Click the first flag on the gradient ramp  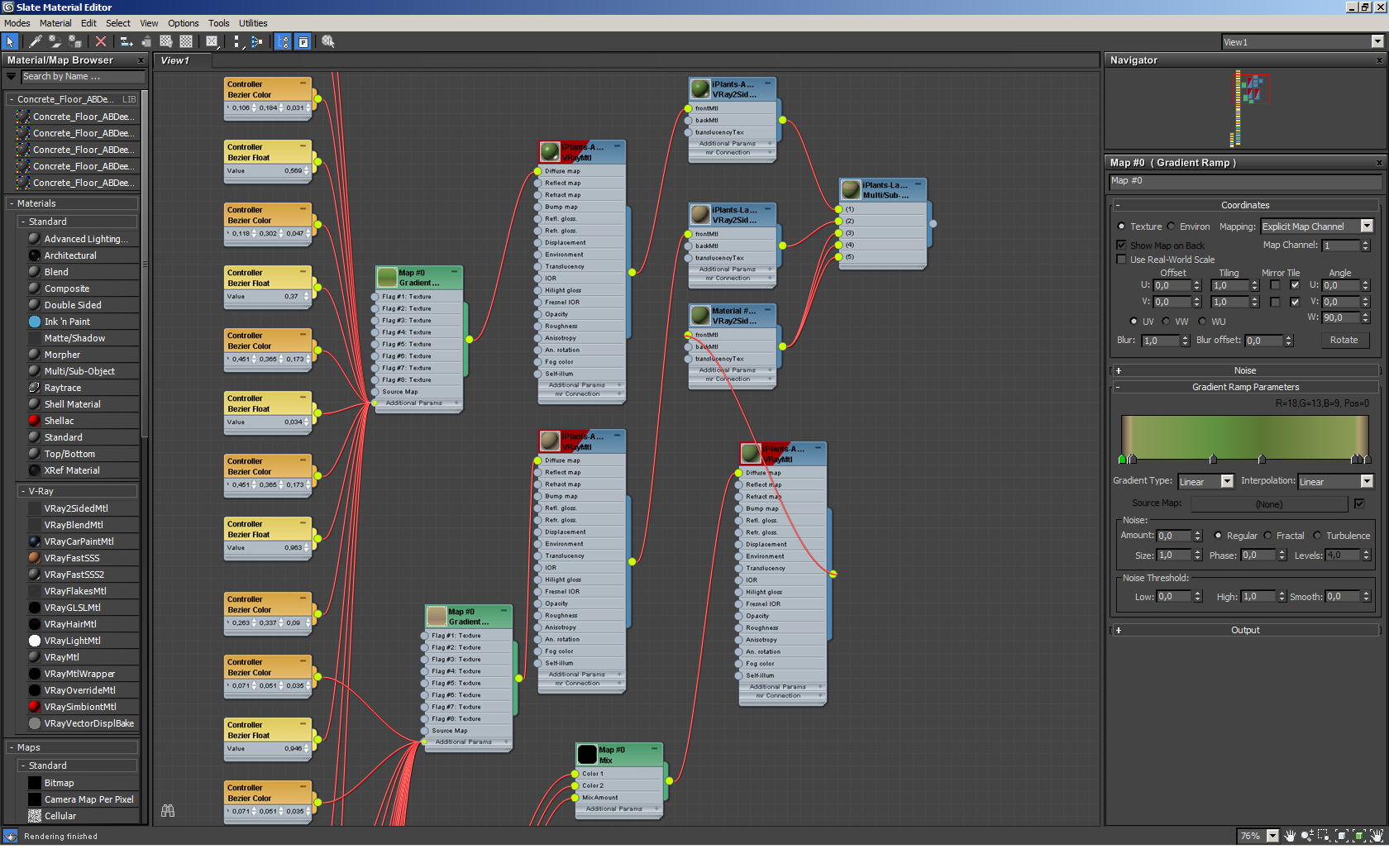[x=1122, y=459]
